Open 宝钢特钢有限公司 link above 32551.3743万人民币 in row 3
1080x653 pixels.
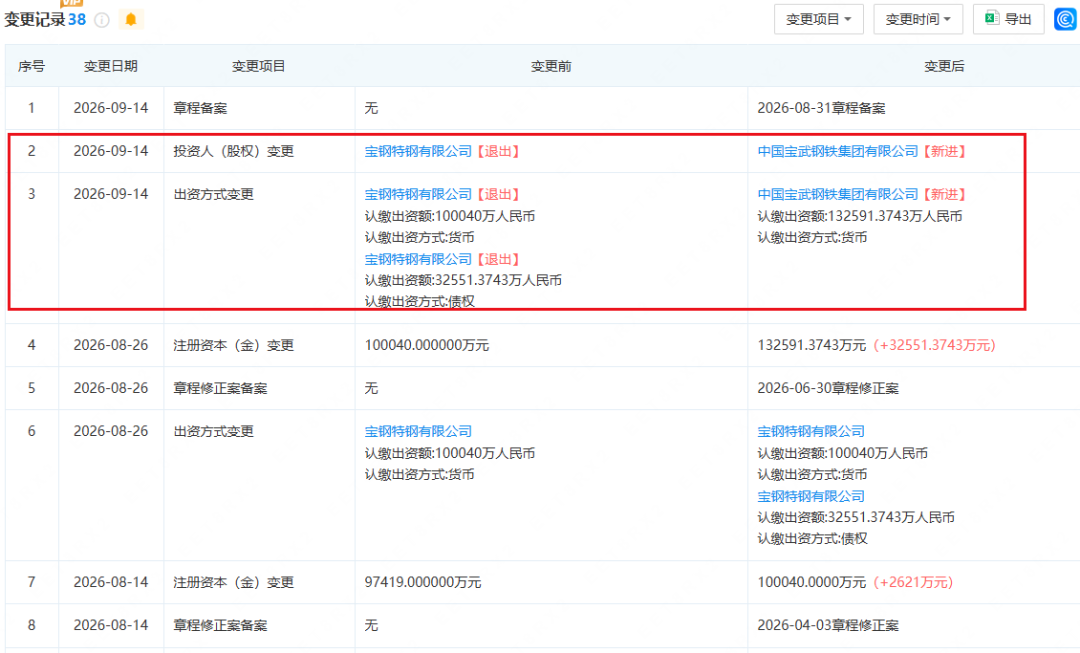(x=418, y=259)
